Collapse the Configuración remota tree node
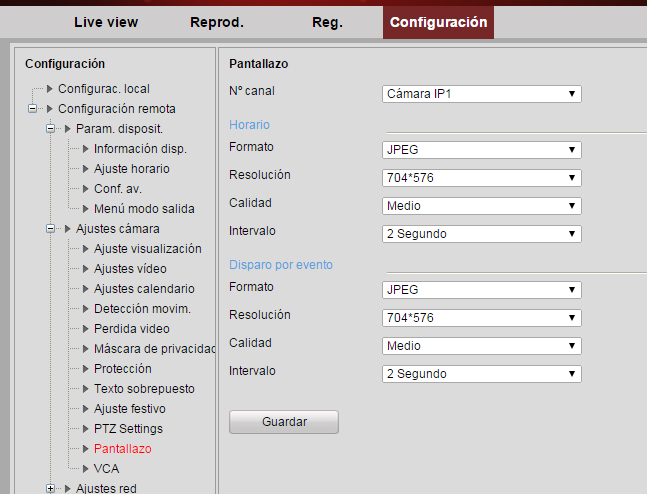Screen dimensions: 647x494 tap(33, 109)
